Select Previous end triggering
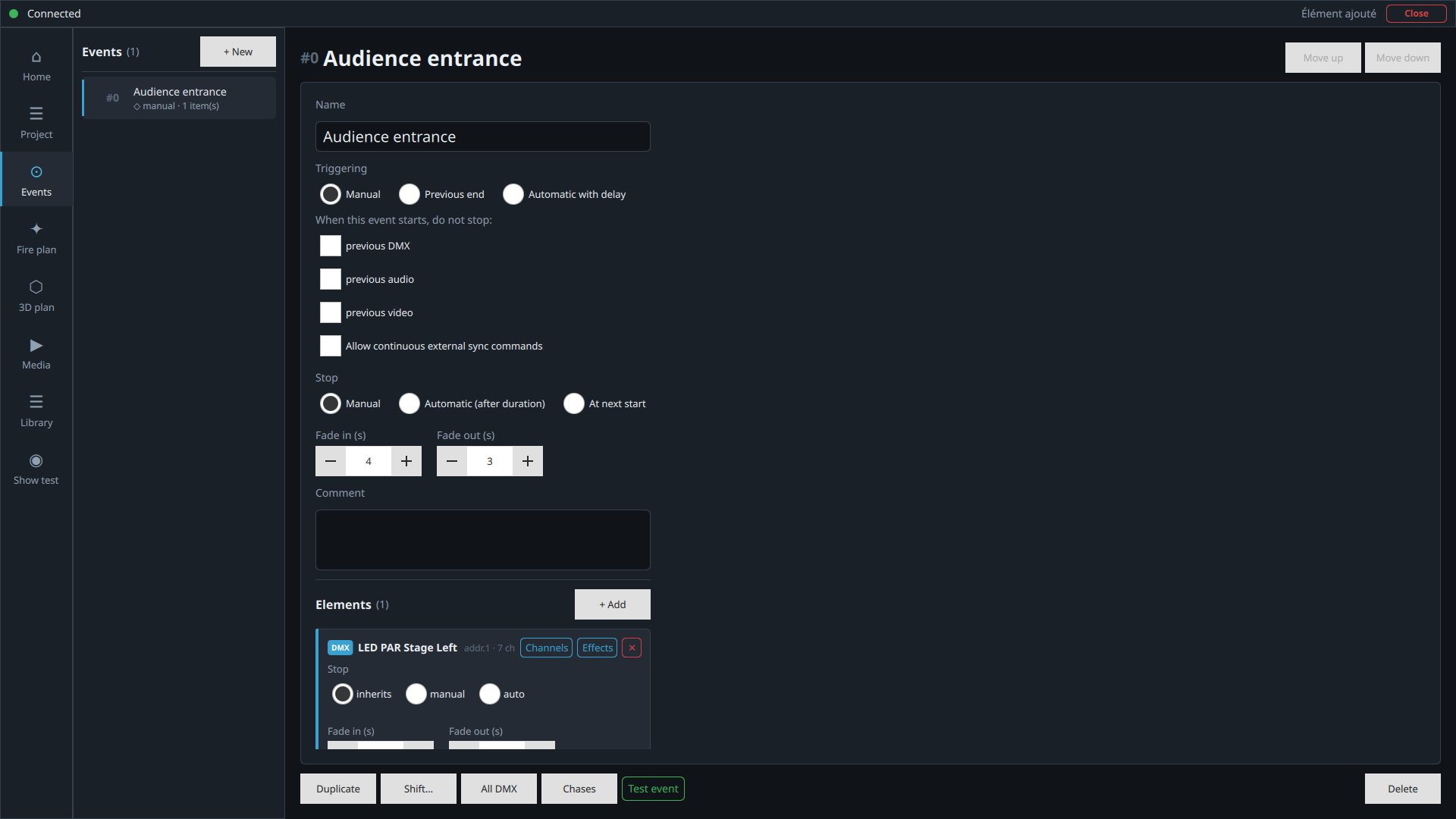This screenshot has width=1456, height=819. 409,194
